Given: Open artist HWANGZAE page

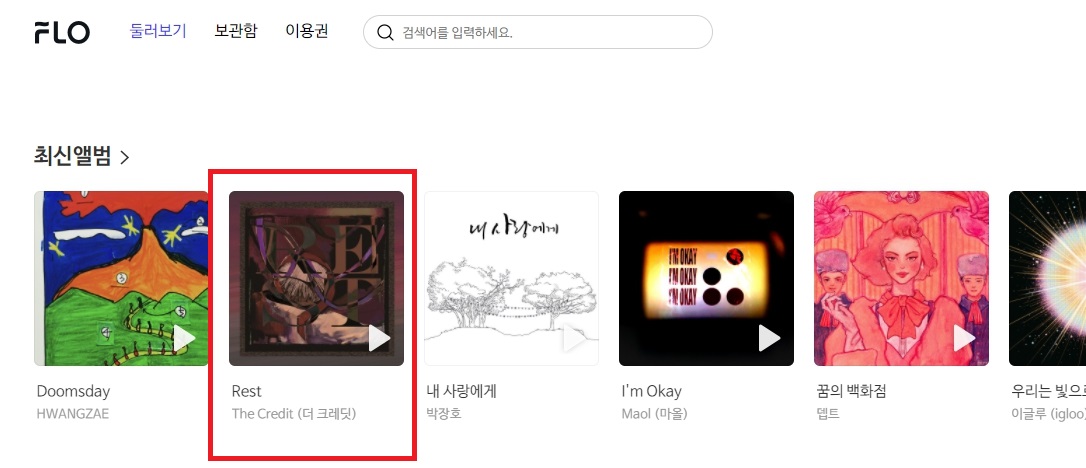Looking at the screenshot, I should point(73,414).
